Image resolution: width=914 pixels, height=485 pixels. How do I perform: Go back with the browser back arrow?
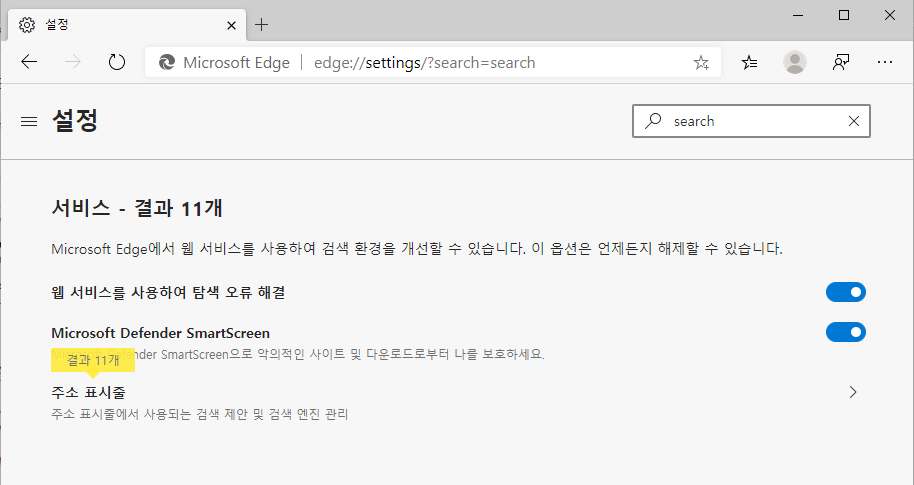point(29,62)
